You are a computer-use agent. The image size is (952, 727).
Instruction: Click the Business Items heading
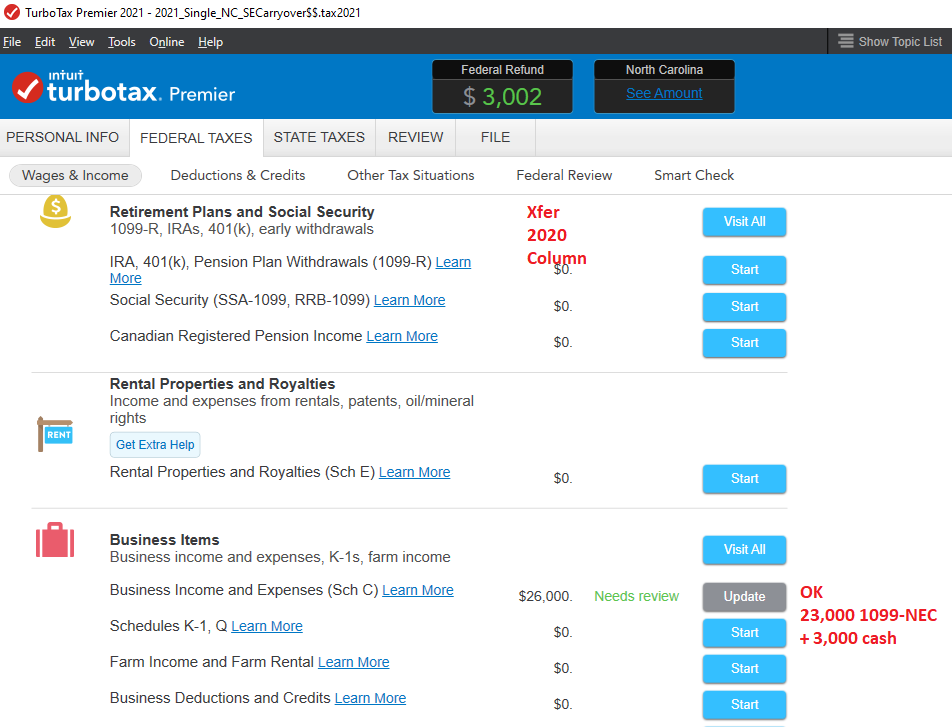coord(165,540)
